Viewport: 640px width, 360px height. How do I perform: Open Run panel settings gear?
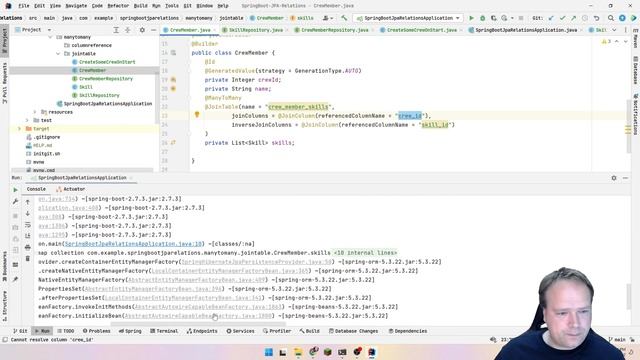coord(614,178)
